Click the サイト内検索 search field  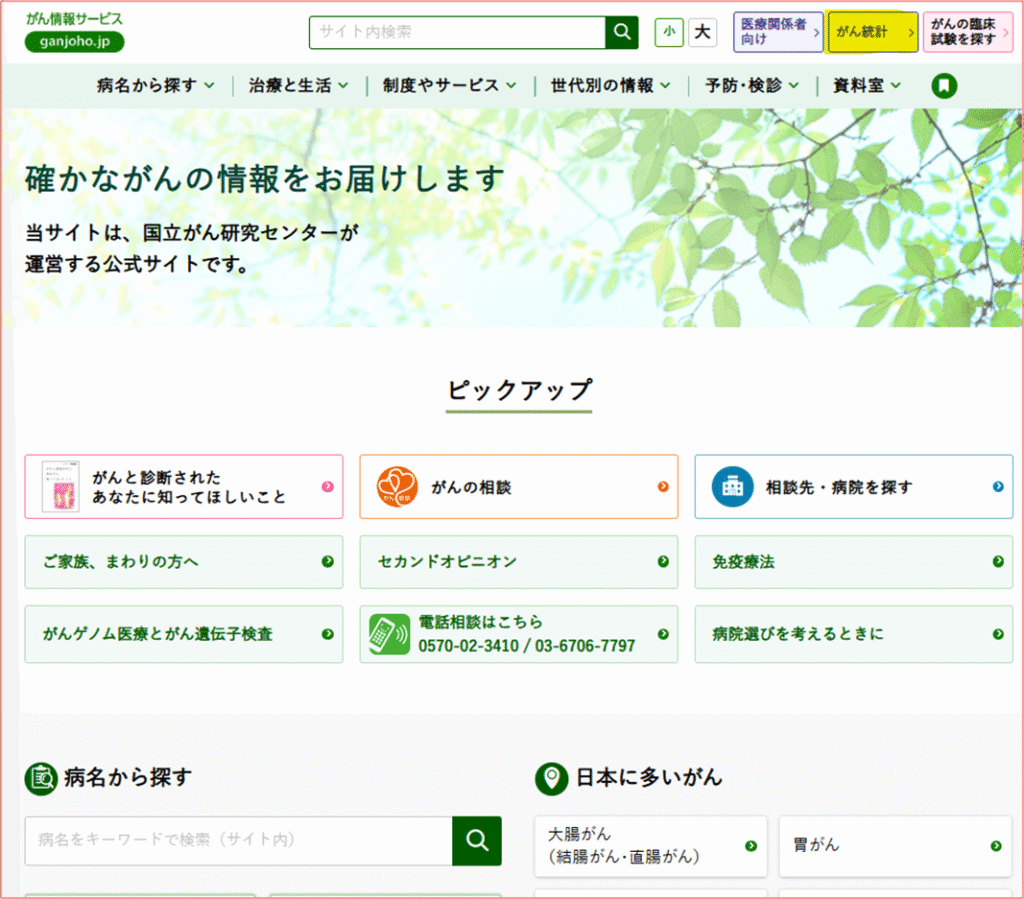[457, 32]
